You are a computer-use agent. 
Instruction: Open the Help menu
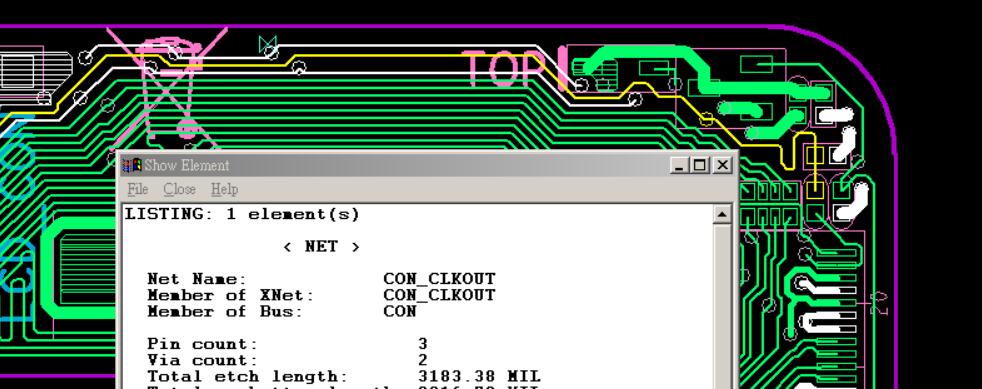tap(224, 189)
